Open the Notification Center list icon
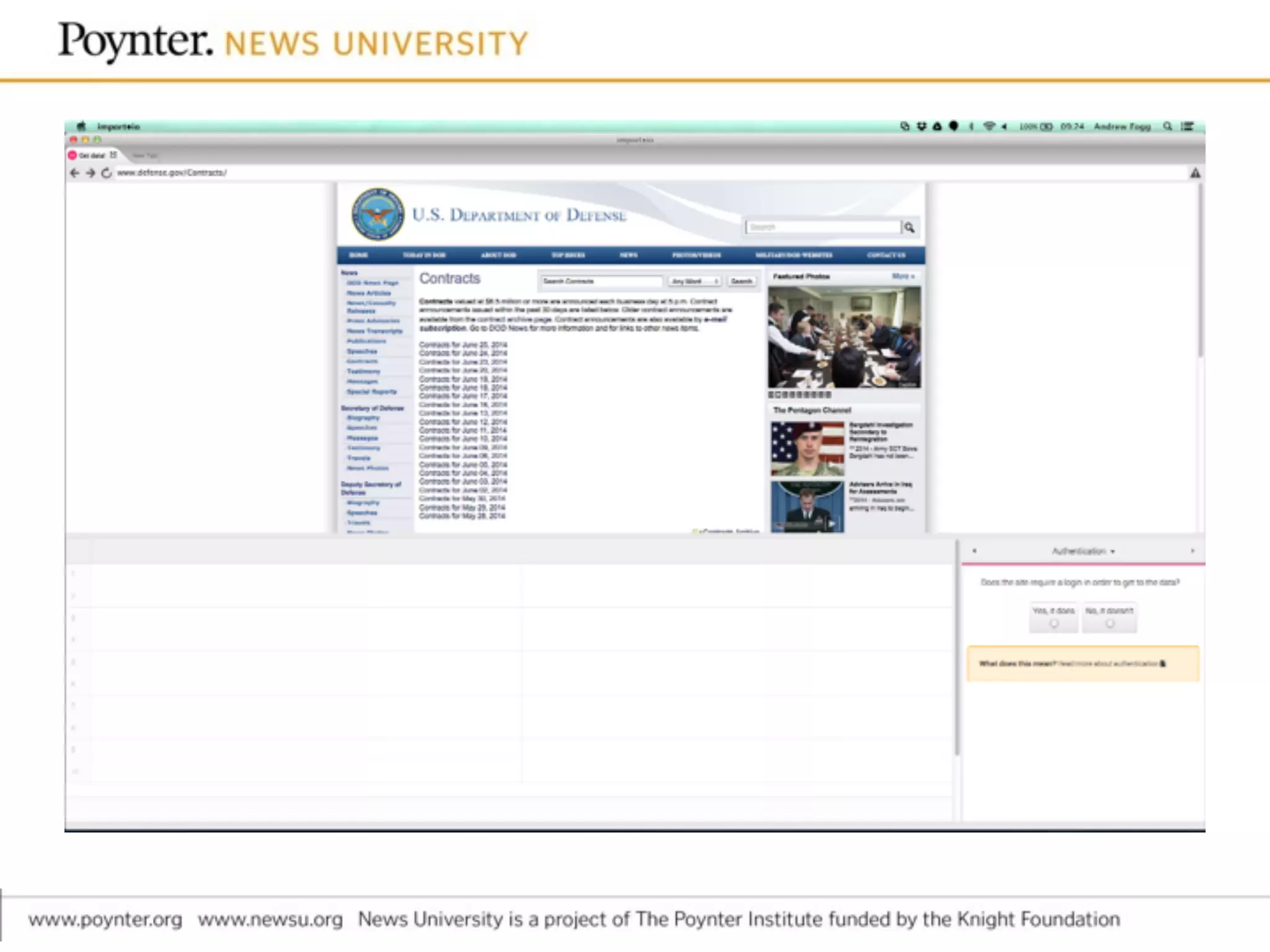The width and height of the screenshot is (1270, 952). pyautogui.click(x=1188, y=126)
